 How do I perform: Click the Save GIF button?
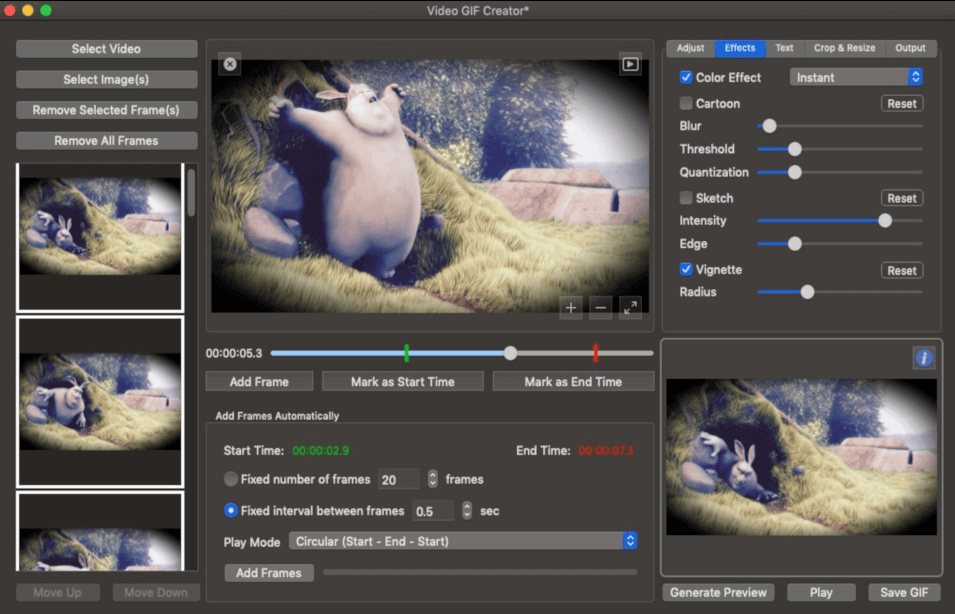pyautogui.click(x=904, y=592)
